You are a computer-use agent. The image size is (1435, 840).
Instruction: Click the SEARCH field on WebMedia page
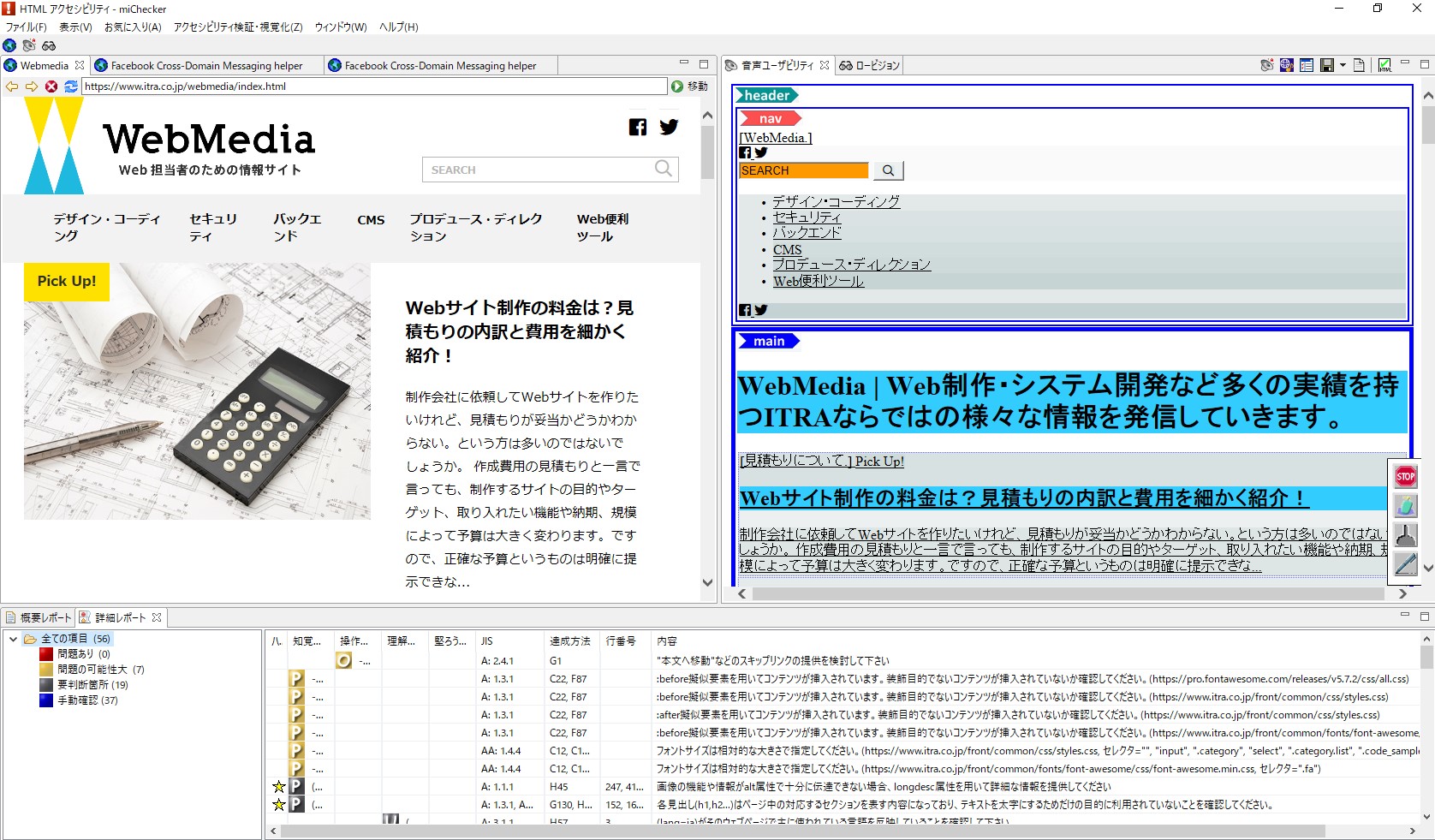538,170
